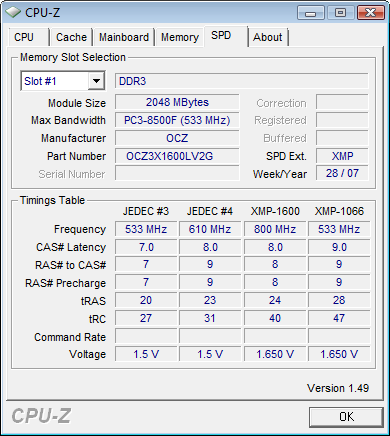Click the XMP-1600 column header

(275, 211)
